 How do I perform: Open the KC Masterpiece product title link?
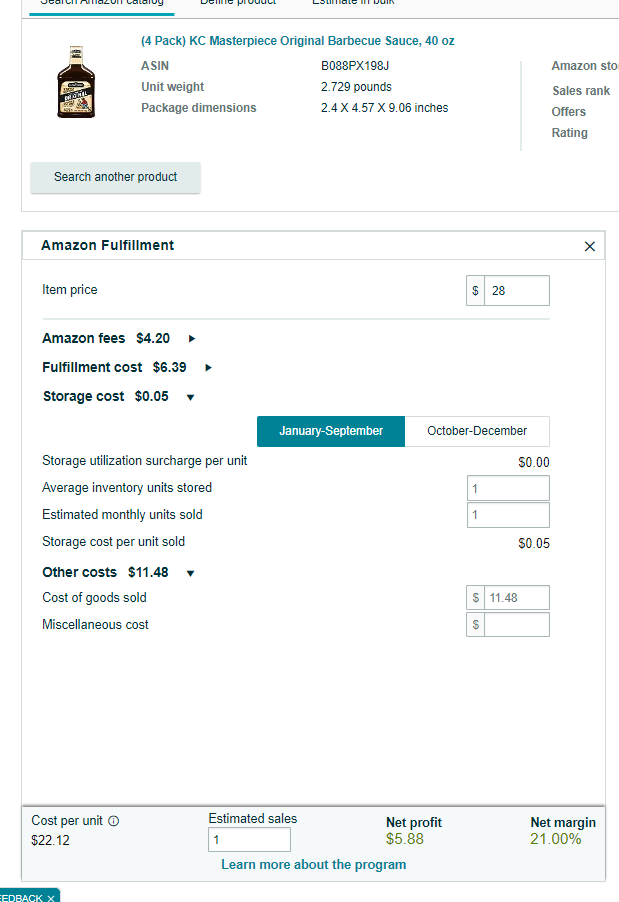pos(297,41)
